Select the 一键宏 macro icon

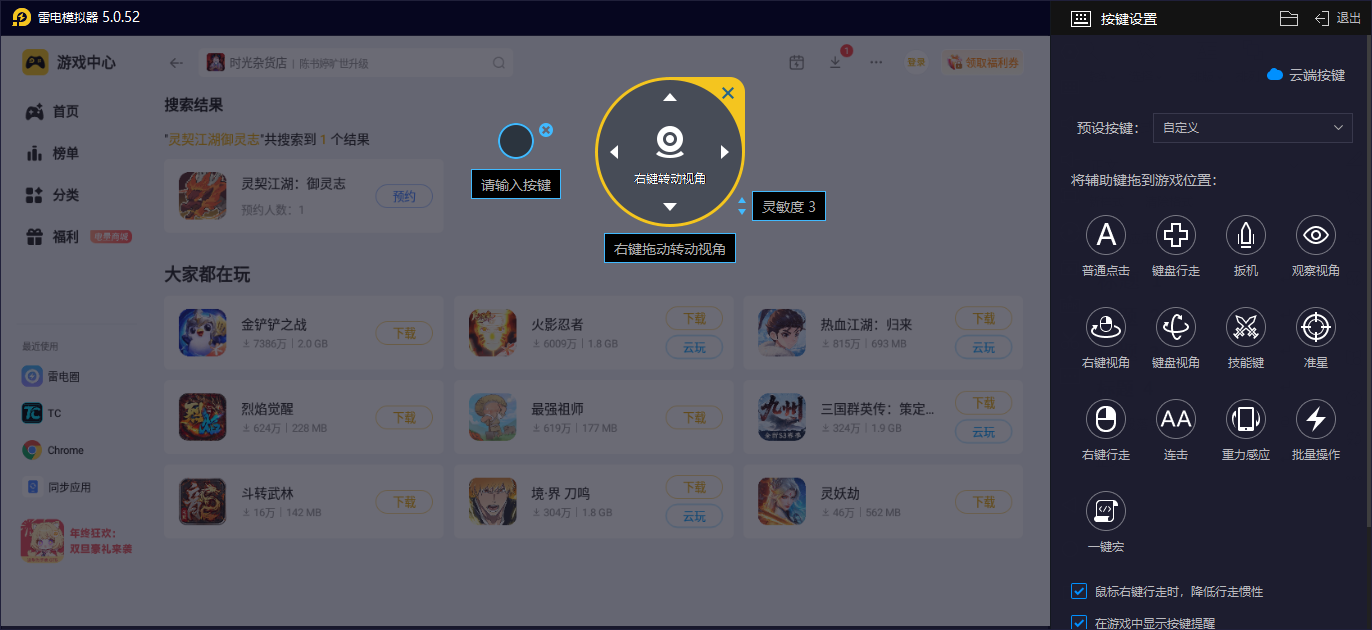click(x=1106, y=511)
